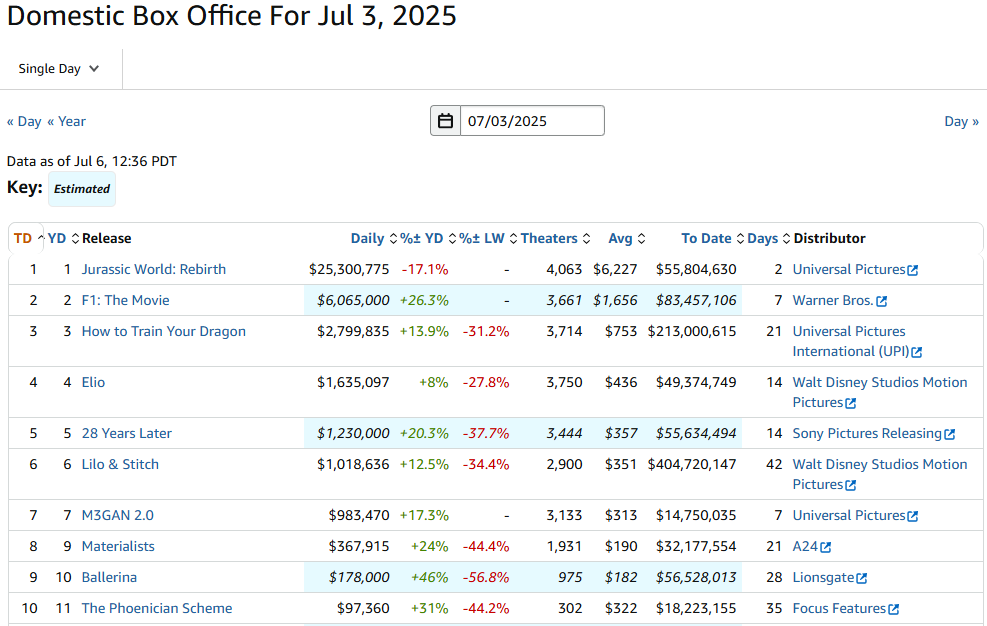
Task: Sort by %± YD column
Action: (427, 239)
